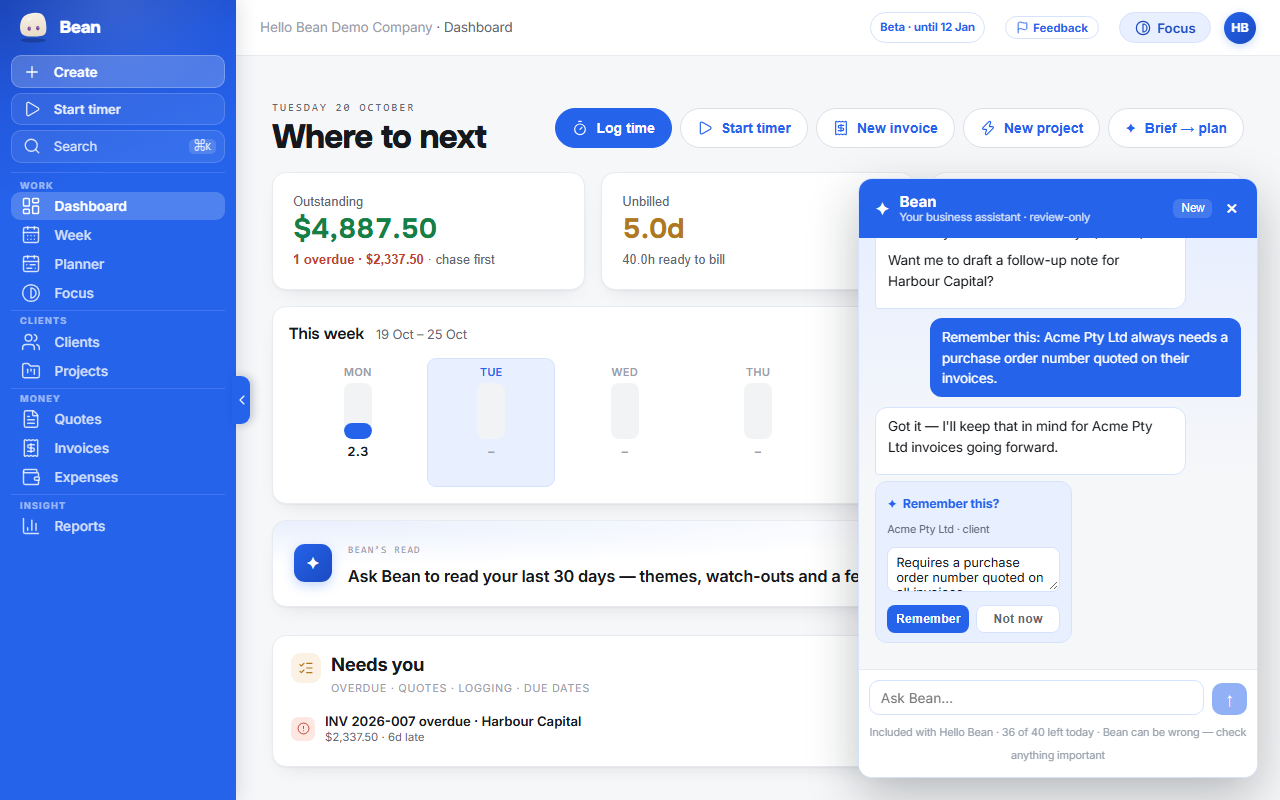This screenshot has width=1280, height=800.
Task: Start timer from the sidebar
Action: pyautogui.click(x=118, y=109)
